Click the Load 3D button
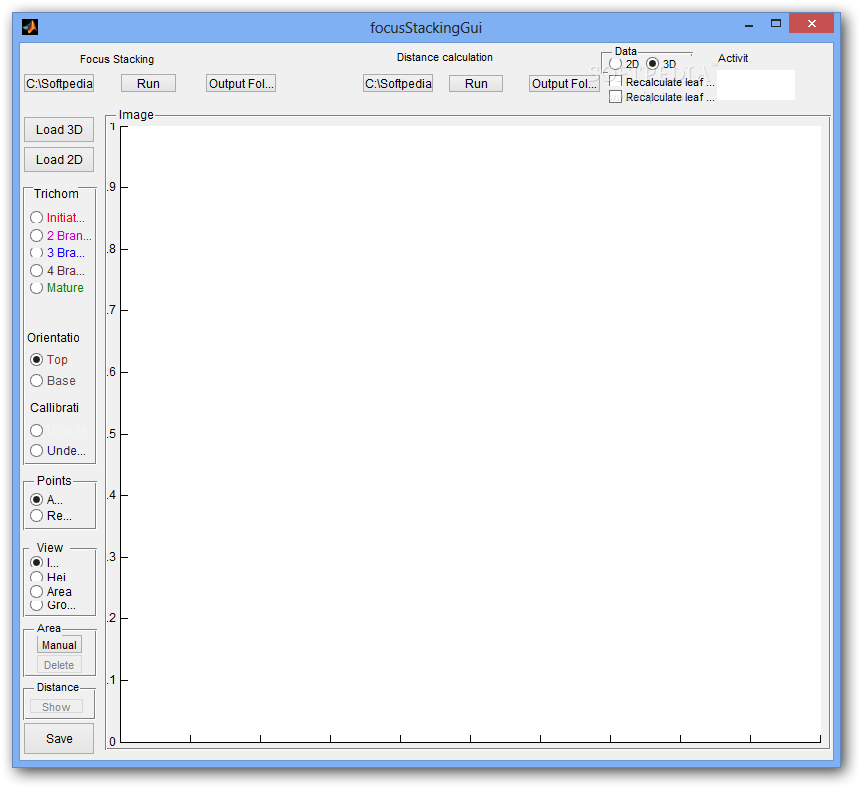This screenshot has width=861, height=788. 59,130
